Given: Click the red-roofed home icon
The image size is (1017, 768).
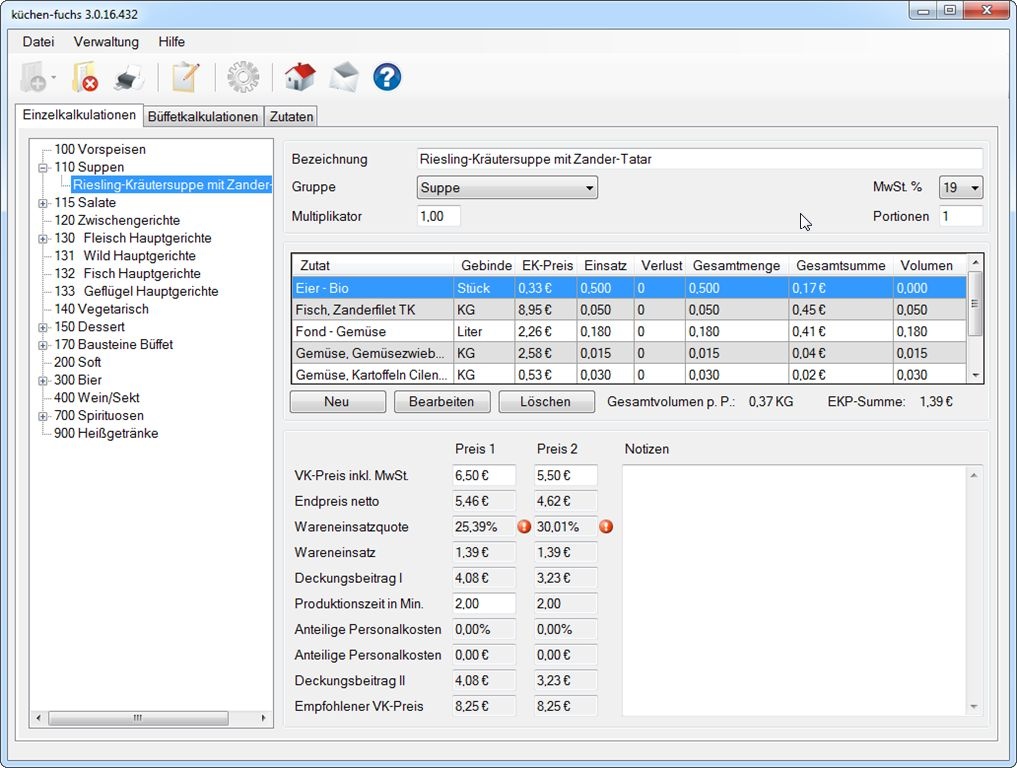Looking at the screenshot, I should [299, 77].
